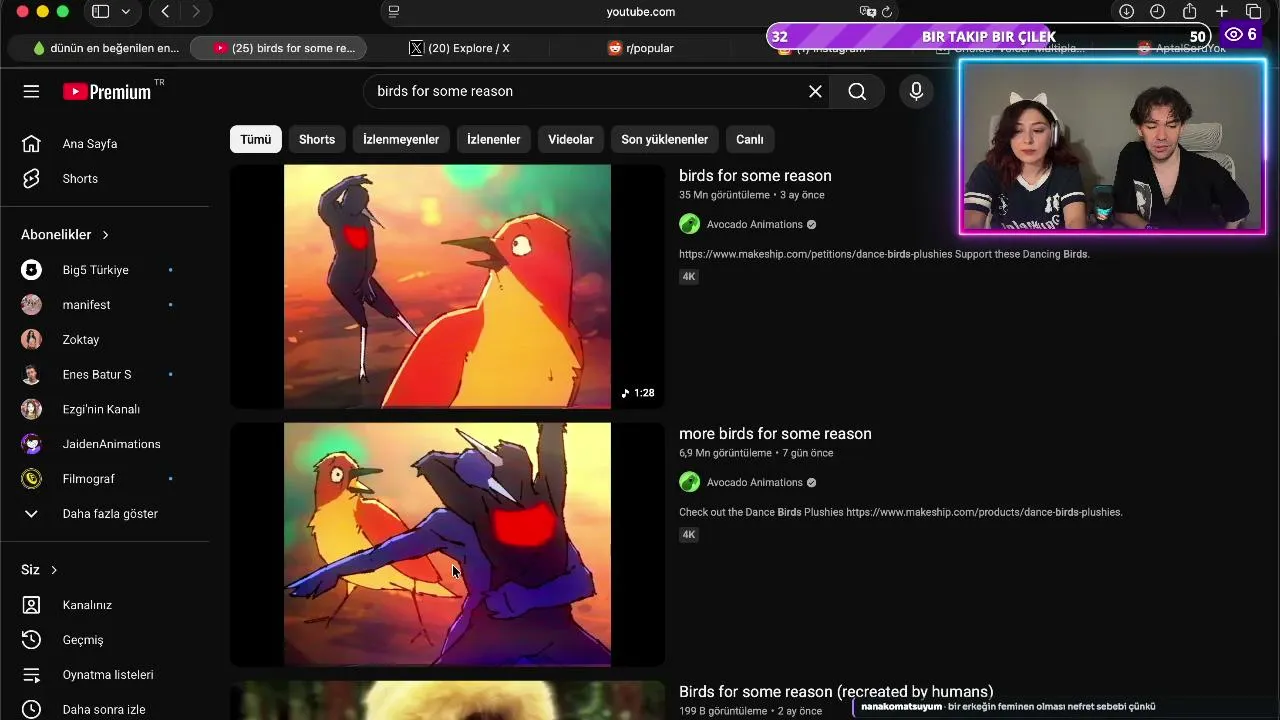This screenshot has height=720, width=1280.
Task: Select the Shorts filter chip
Action: tap(317, 139)
